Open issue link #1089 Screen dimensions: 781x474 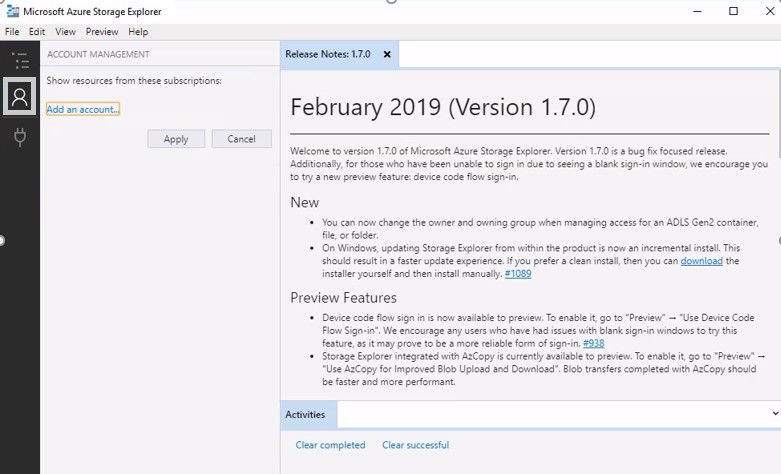click(518, 274)
